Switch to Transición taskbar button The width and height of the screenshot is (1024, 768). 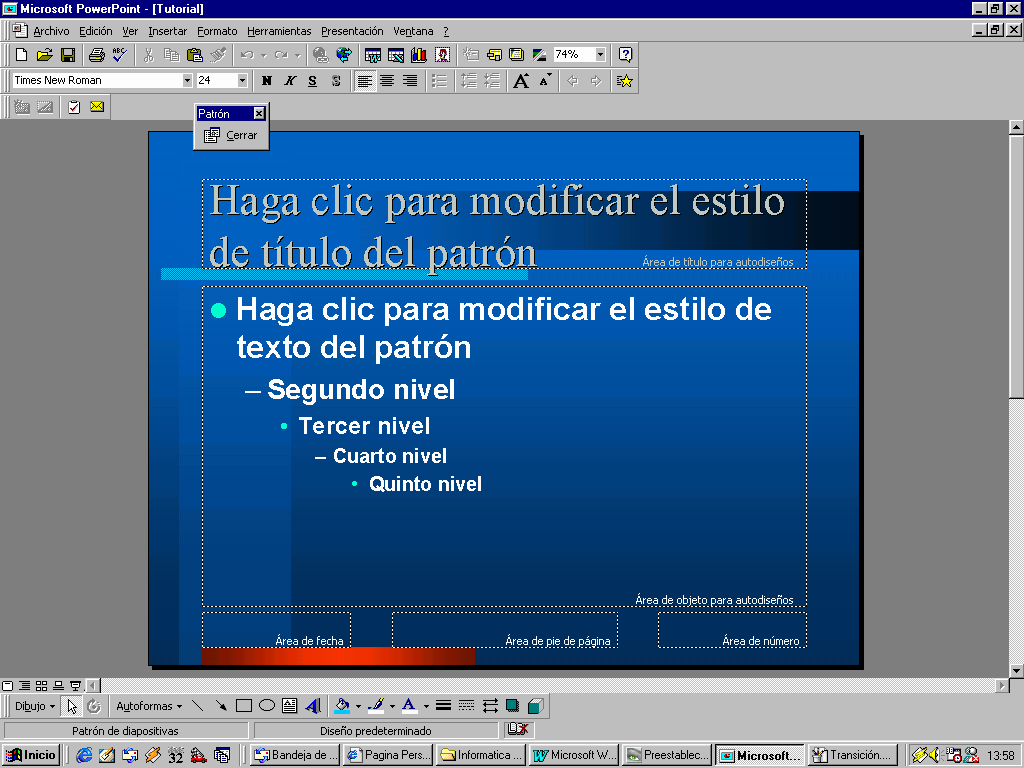point(853,755)
